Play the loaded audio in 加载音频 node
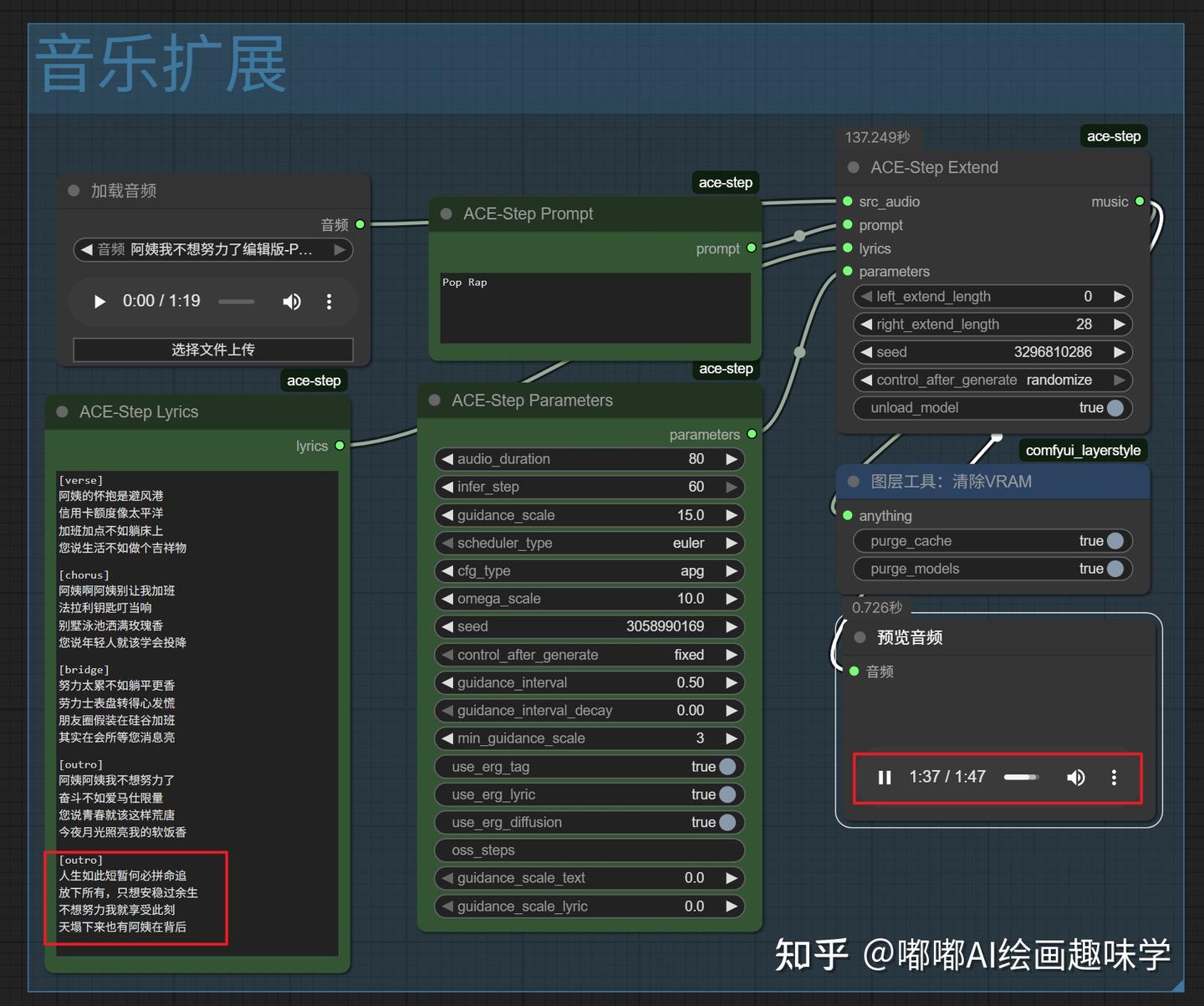This screenshot has width=1204, height=1006. (x=99, y=301)
